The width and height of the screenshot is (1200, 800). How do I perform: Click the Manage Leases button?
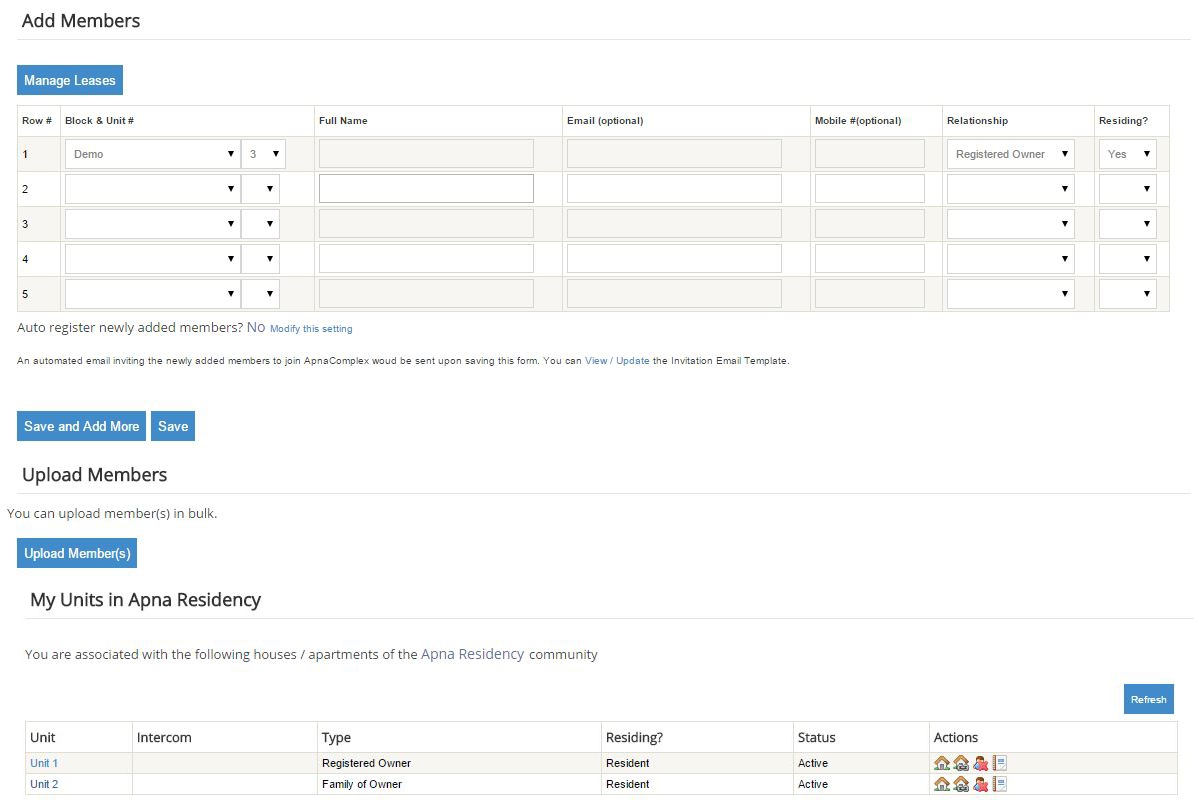point(70,80)
